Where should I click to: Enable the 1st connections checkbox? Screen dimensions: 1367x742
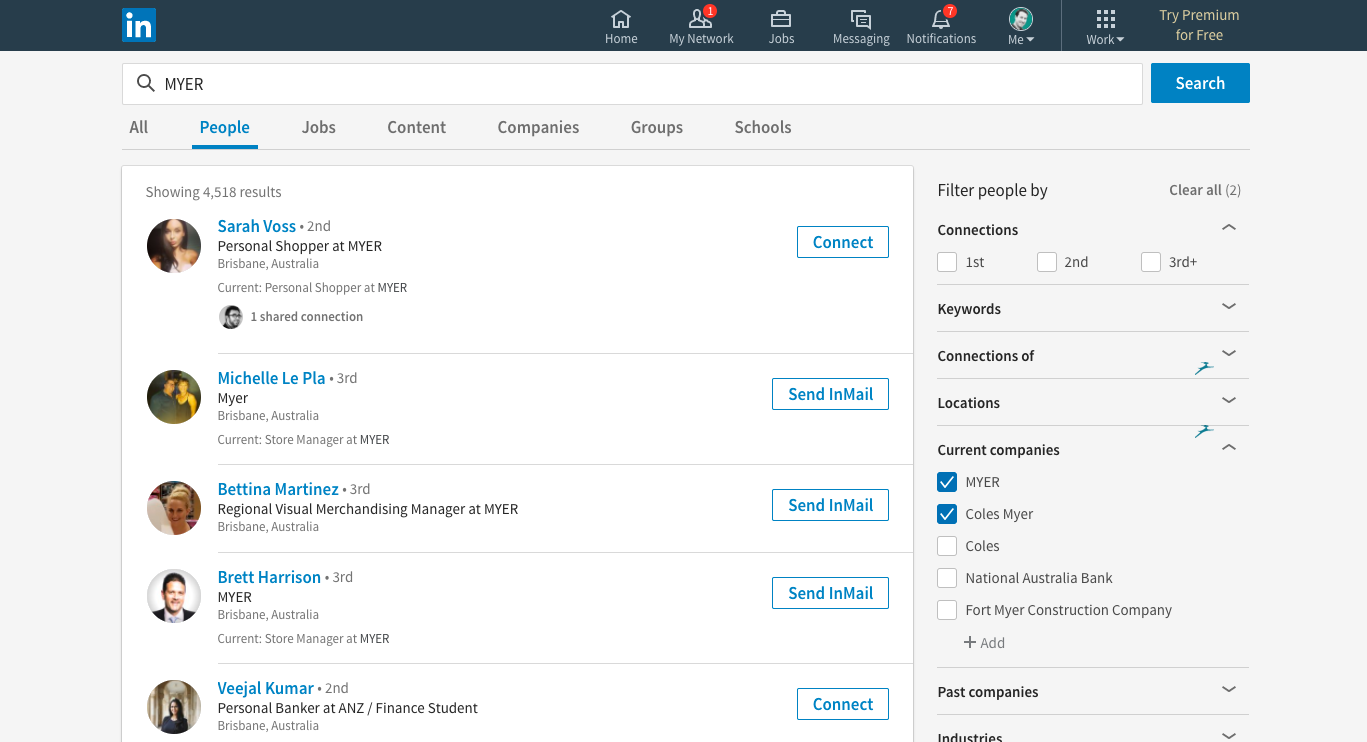947,262
